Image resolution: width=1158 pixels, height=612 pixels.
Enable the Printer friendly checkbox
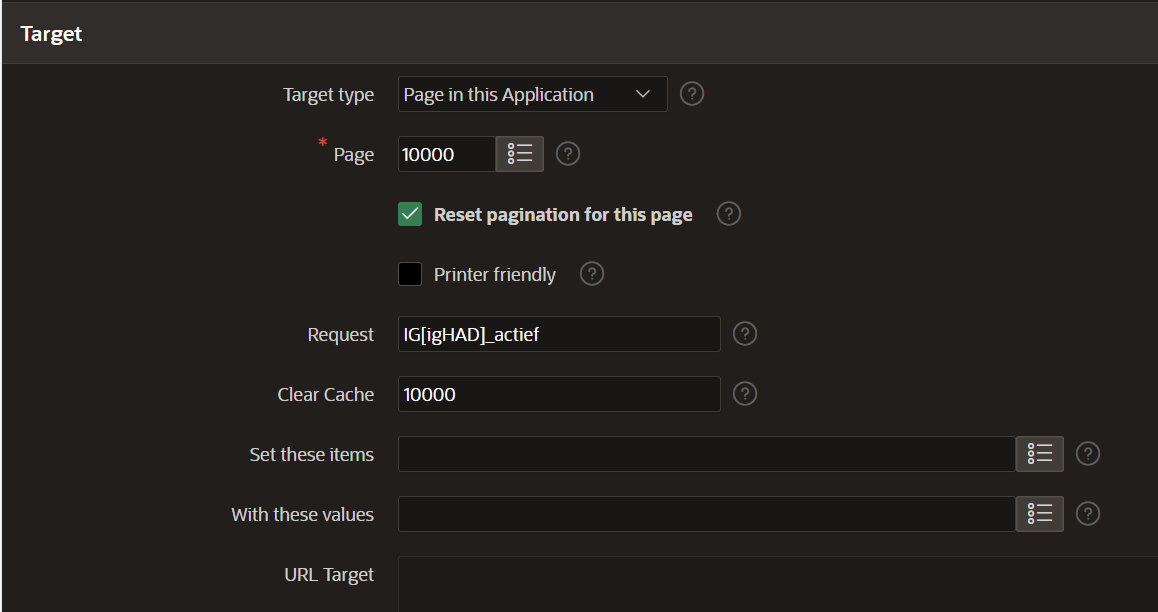click(x=409, y=273)
